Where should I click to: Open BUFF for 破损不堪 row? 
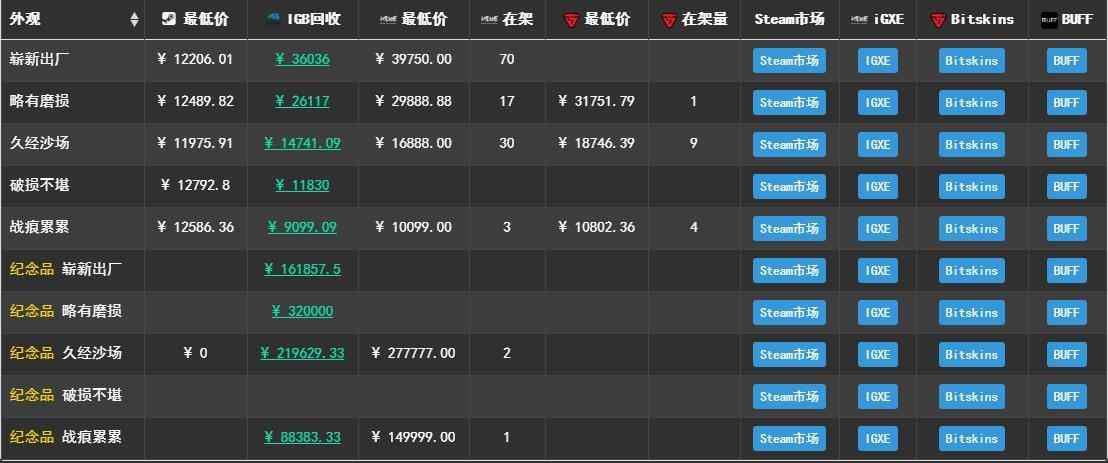(1066, 187)
